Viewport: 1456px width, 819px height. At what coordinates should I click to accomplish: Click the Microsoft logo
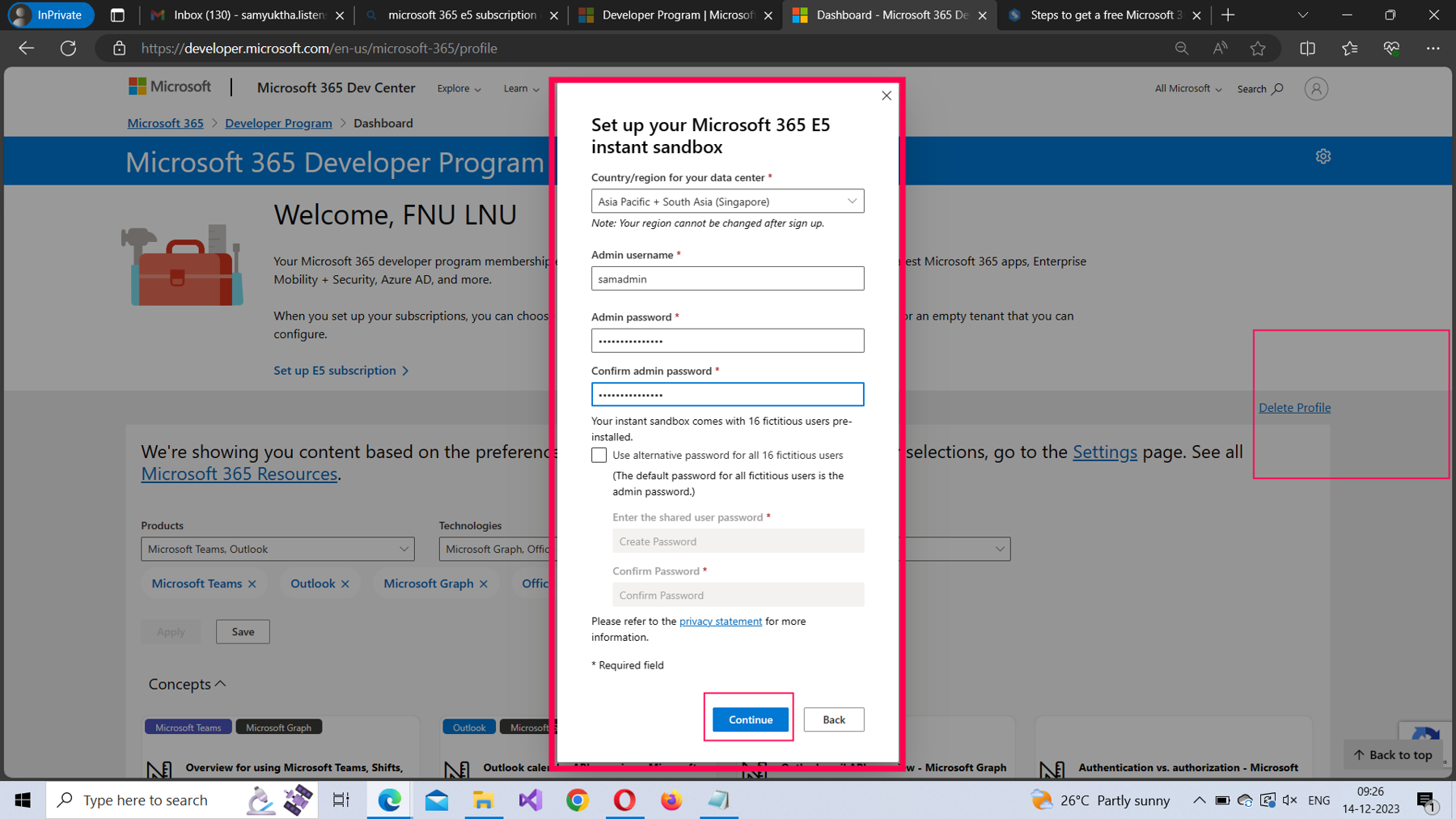click(x=170, y=87)
